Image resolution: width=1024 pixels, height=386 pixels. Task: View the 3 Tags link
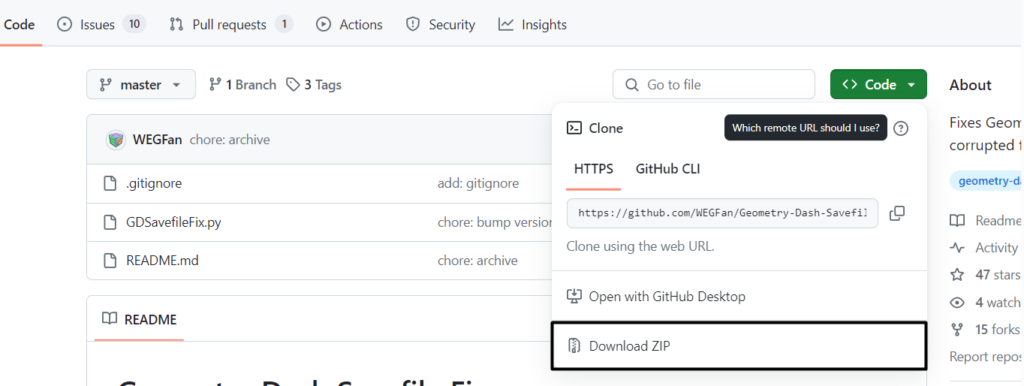tap(314, 85)
